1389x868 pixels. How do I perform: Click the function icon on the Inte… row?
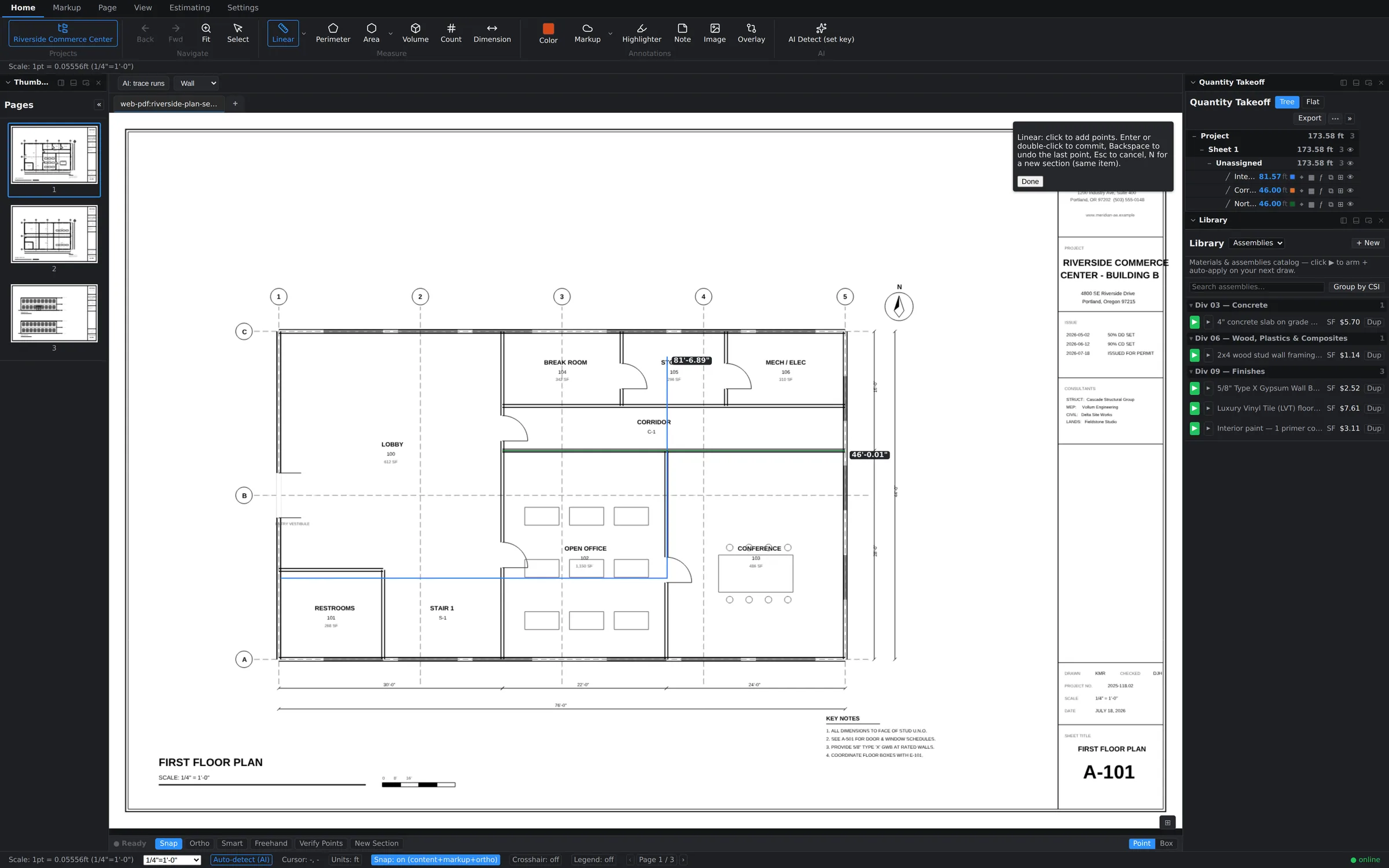point(1321,177)
